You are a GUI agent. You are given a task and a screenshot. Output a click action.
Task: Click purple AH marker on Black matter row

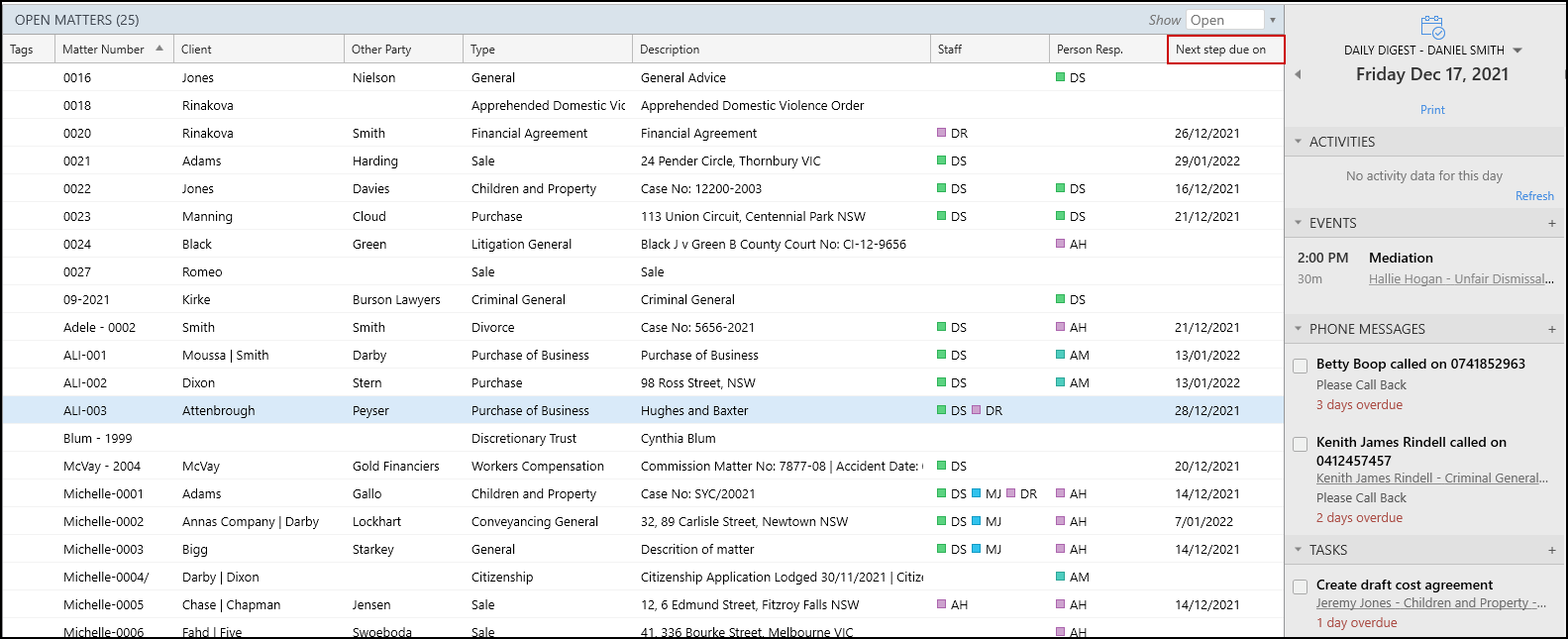point(1061,244)
